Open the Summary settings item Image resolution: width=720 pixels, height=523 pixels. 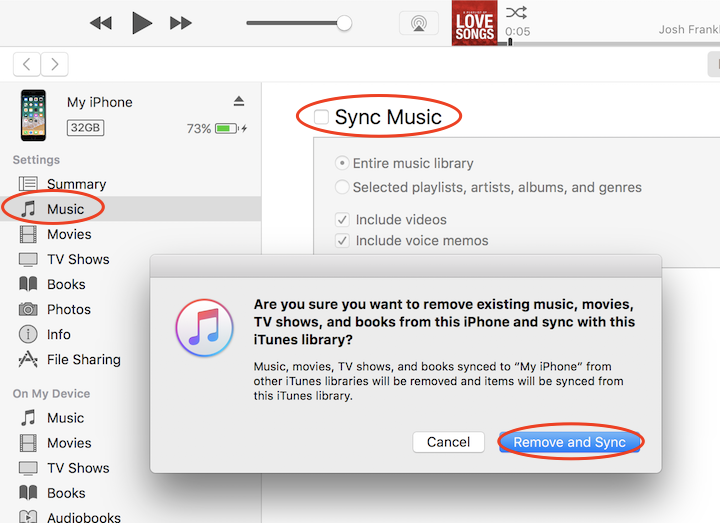(130, 184)
